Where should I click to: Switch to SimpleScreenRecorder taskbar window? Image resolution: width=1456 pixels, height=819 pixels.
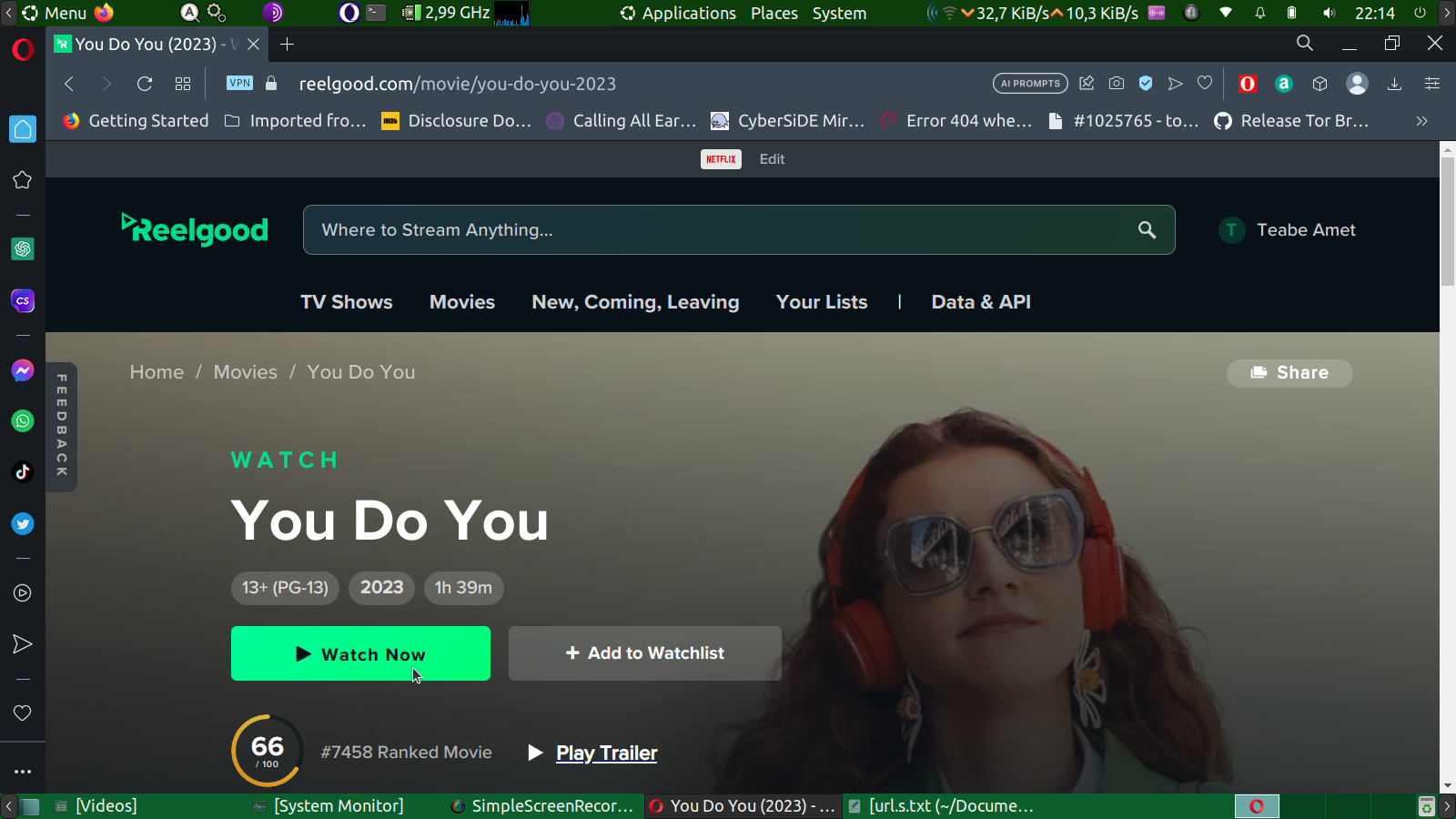click(543, 806)
